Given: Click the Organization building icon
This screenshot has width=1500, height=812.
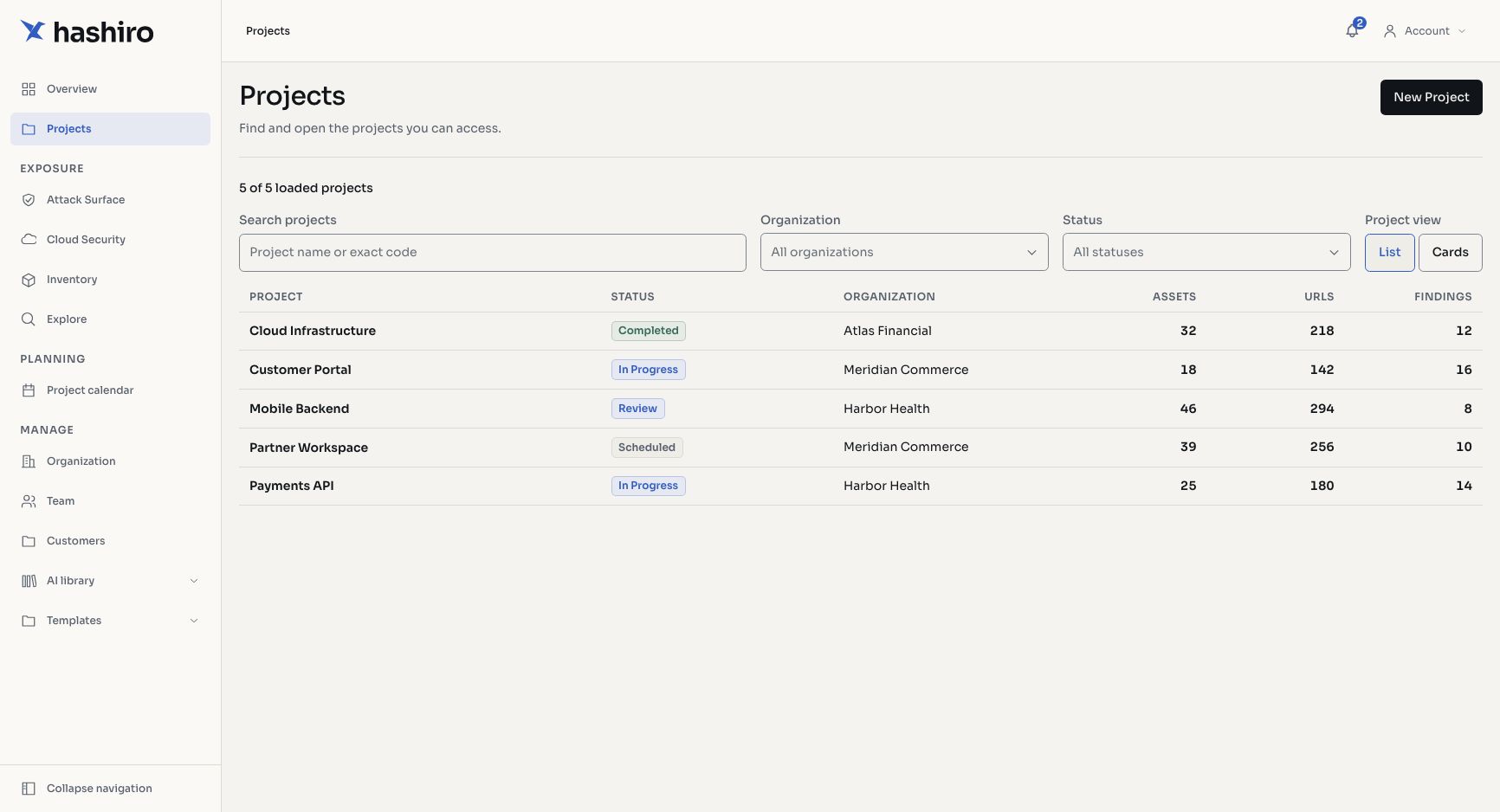Looking at the screenshot, I should click(29, 461).
